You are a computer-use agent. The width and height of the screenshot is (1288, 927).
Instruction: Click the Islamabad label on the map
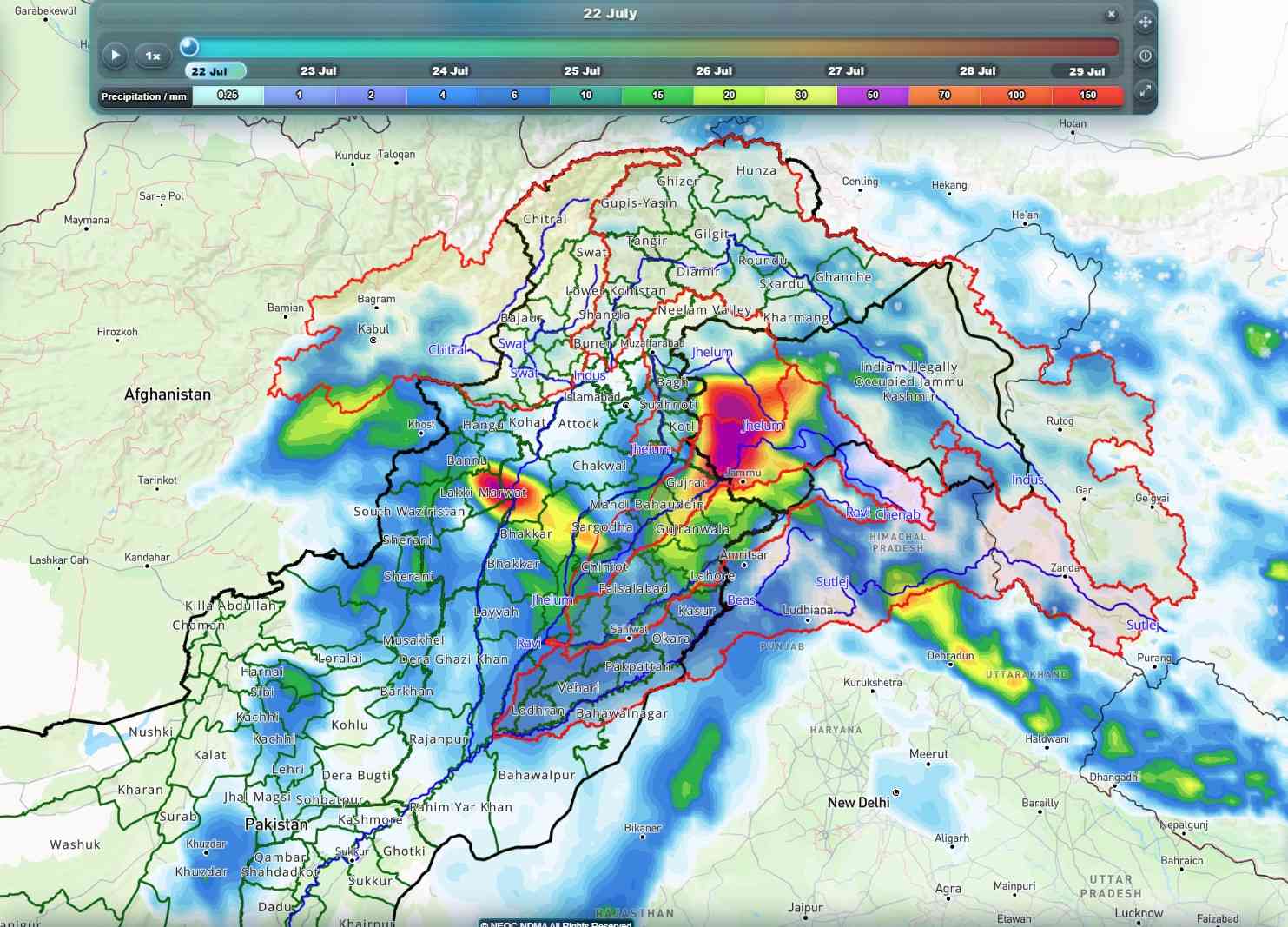coord(592,397)
